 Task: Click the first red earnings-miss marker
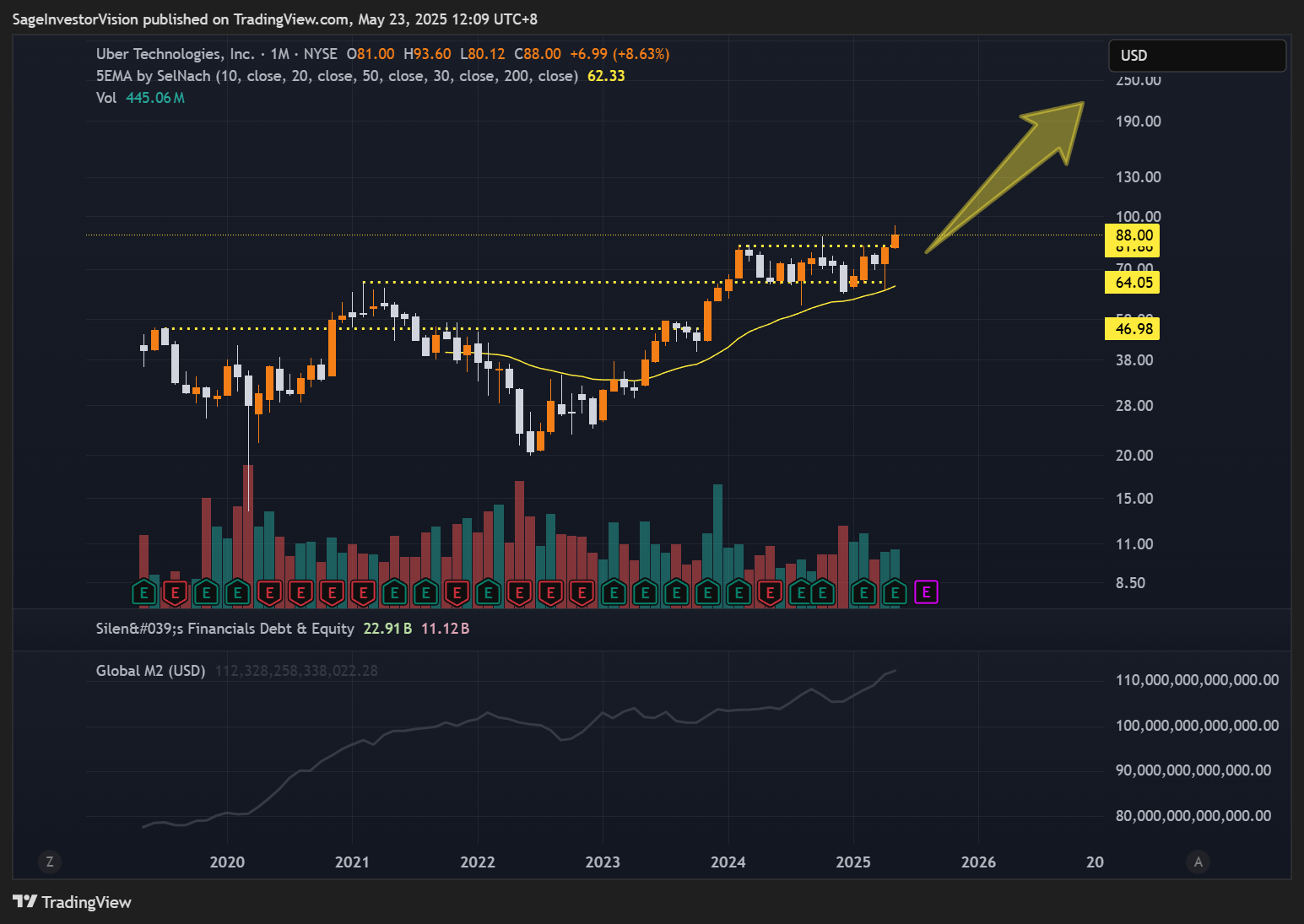pyautogui.click(x=176, y=592)
